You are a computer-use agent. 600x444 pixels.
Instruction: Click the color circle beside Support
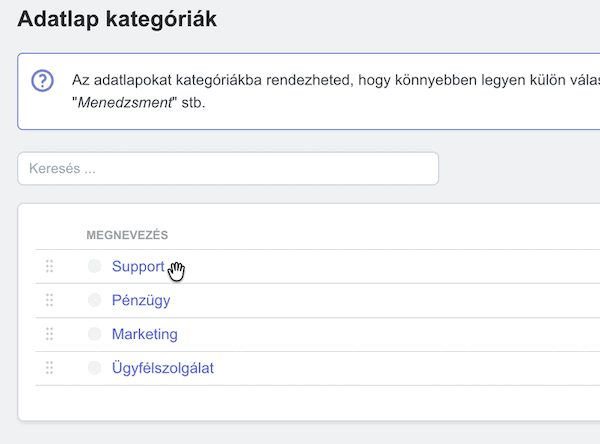click(x=95, y=266)
